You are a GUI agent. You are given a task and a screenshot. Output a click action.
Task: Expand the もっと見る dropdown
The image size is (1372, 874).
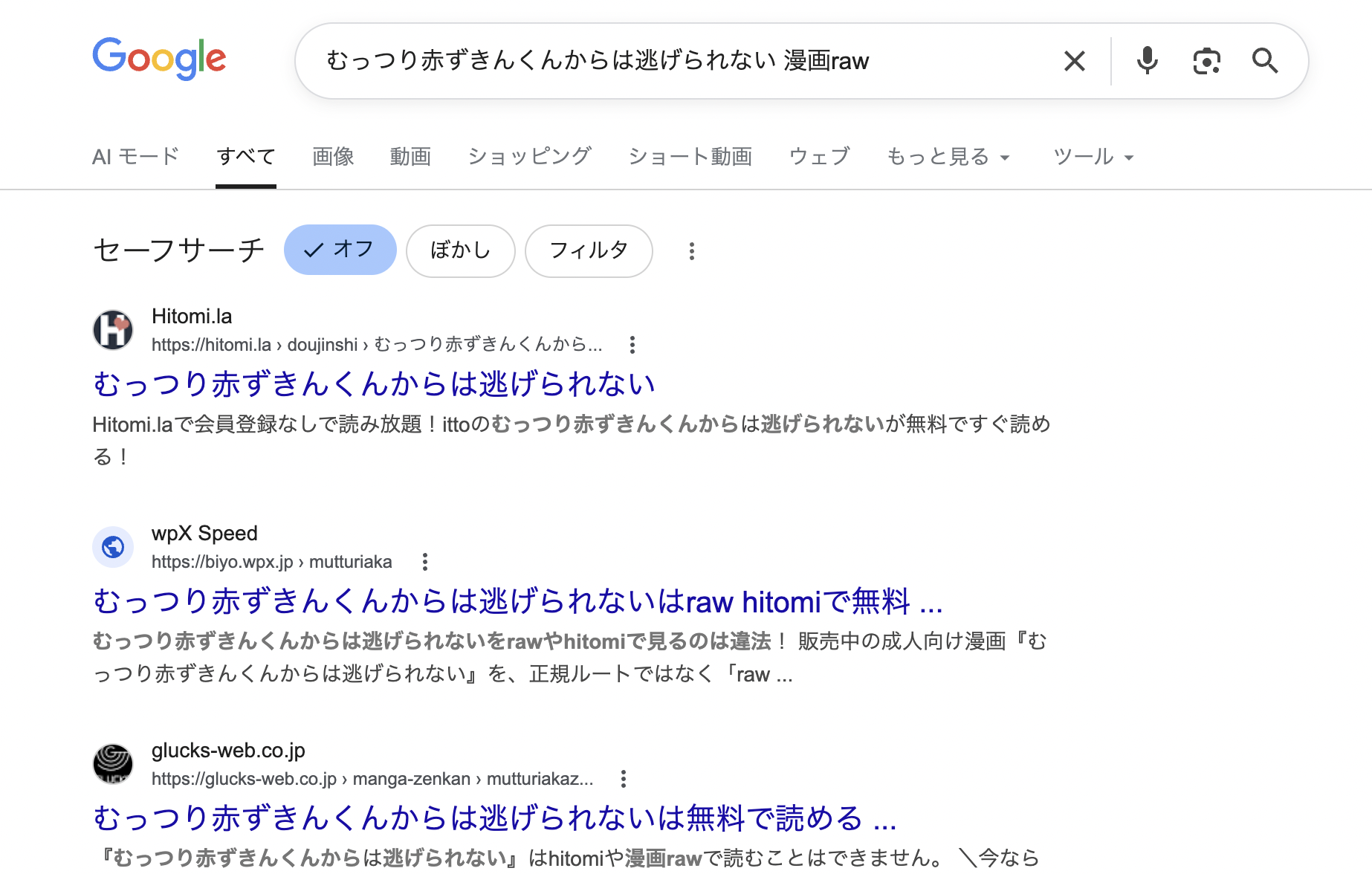948,157
